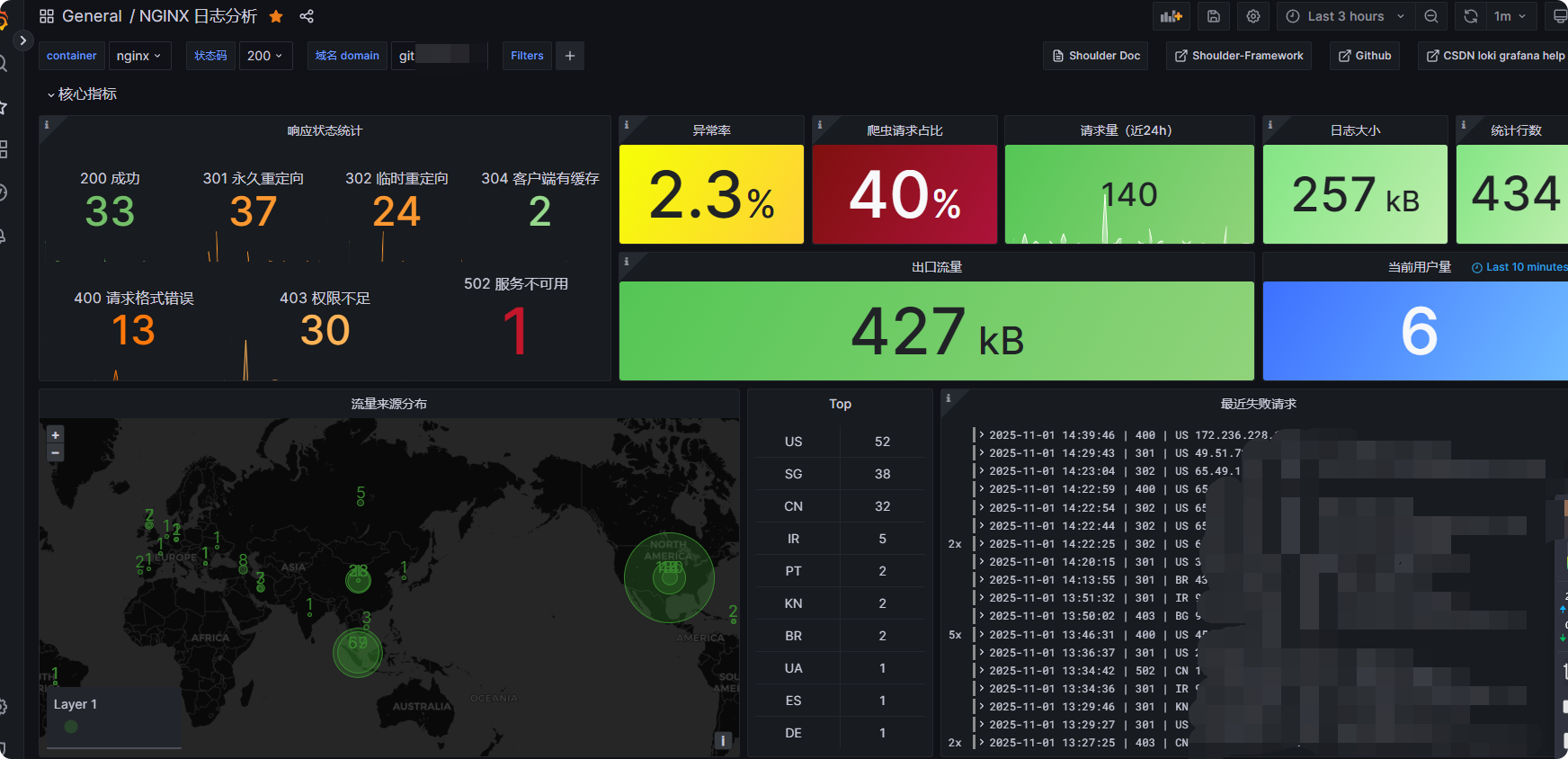Save the dashboard
This screenshot has height=759, width=1568.
pos(1214,16)
